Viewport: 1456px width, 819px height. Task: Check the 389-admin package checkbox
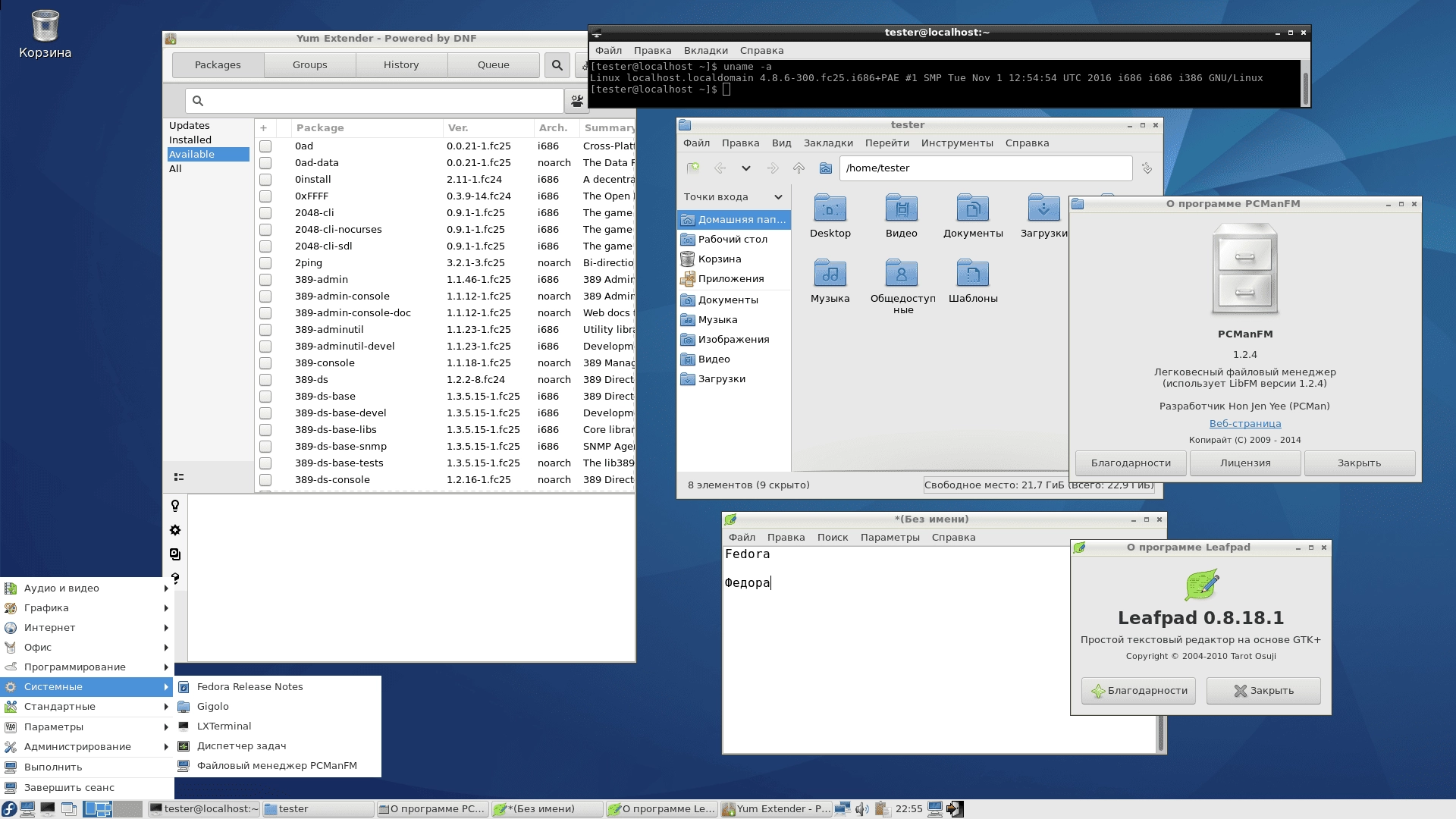tap(265, 280)
